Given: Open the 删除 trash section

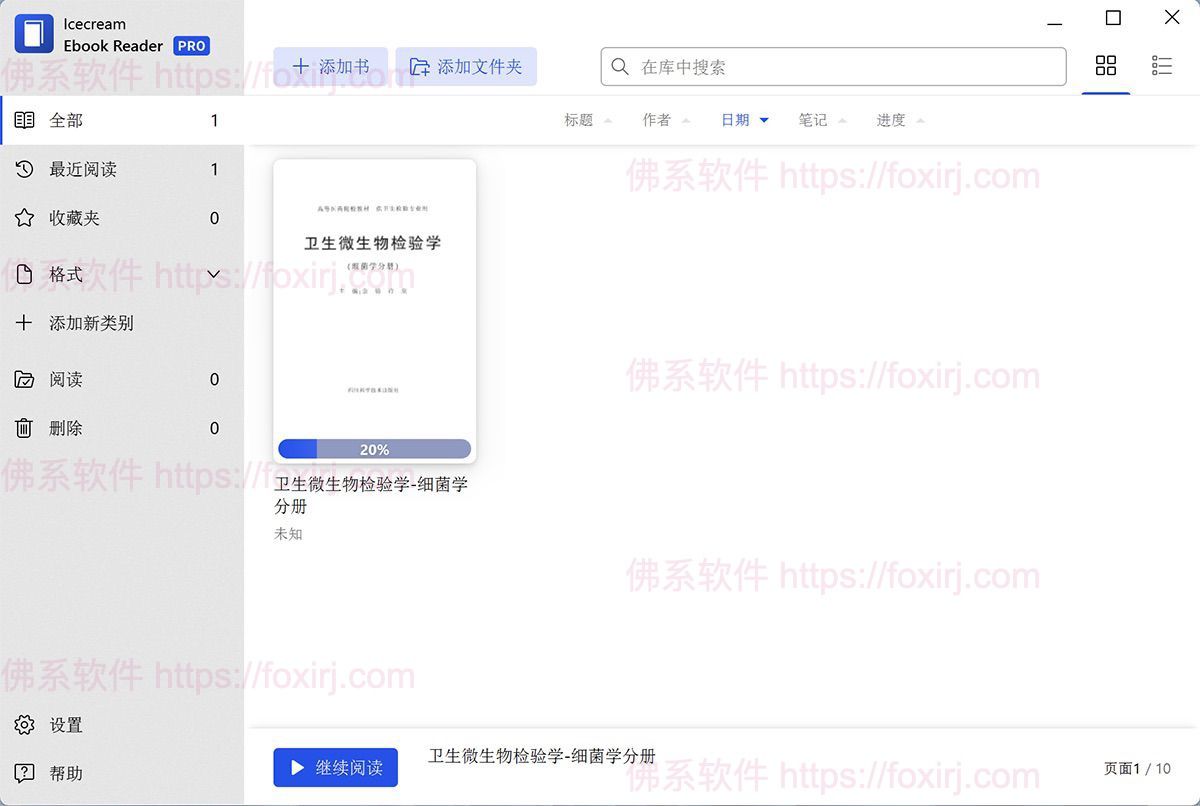Looking at the screenshot, I should click(x=66, y=428).
